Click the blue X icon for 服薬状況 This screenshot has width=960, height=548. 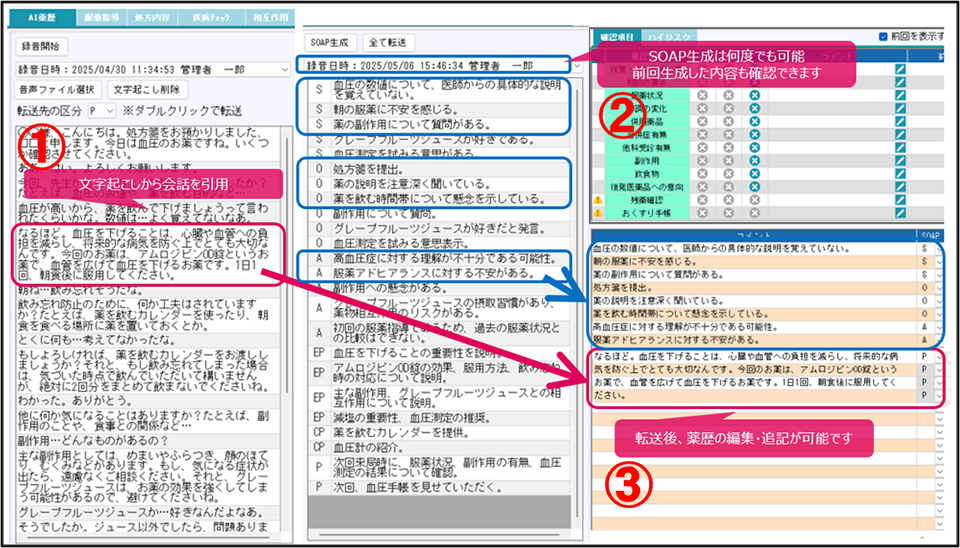[754, 94]
